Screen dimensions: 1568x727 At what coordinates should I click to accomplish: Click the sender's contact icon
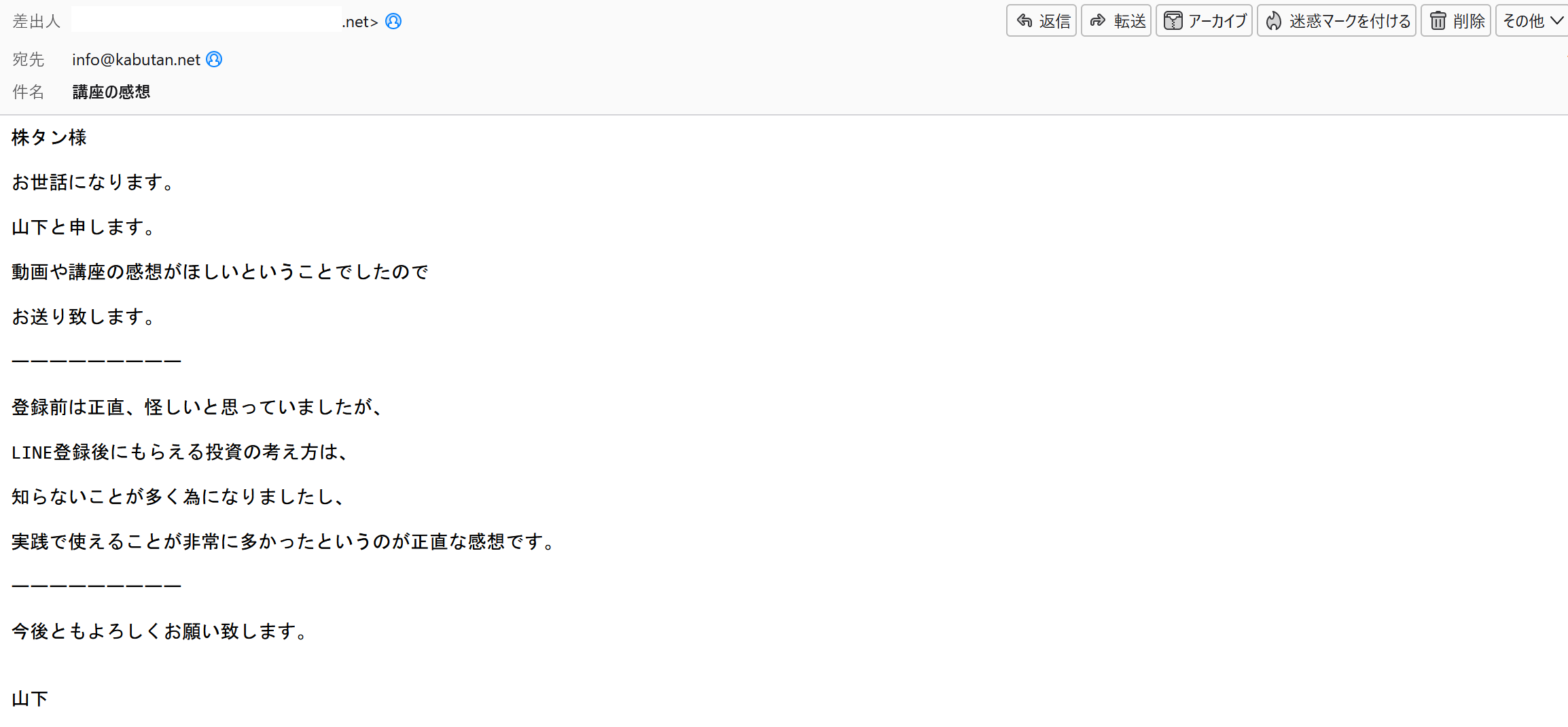[x=393, y=22]
